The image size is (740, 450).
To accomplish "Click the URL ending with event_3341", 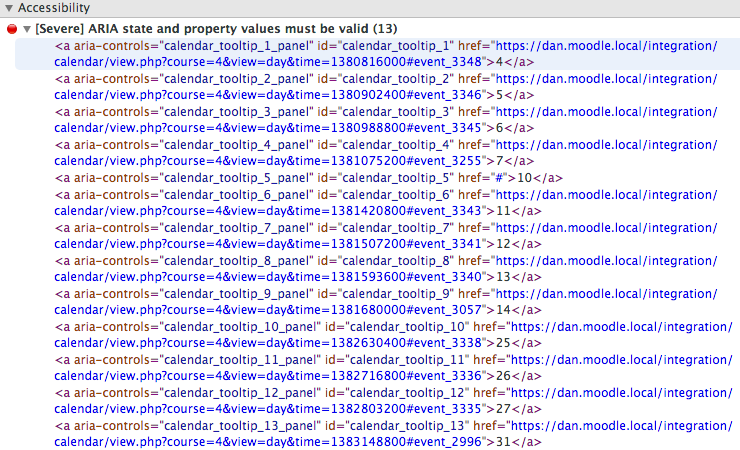I will click(268, 244).
